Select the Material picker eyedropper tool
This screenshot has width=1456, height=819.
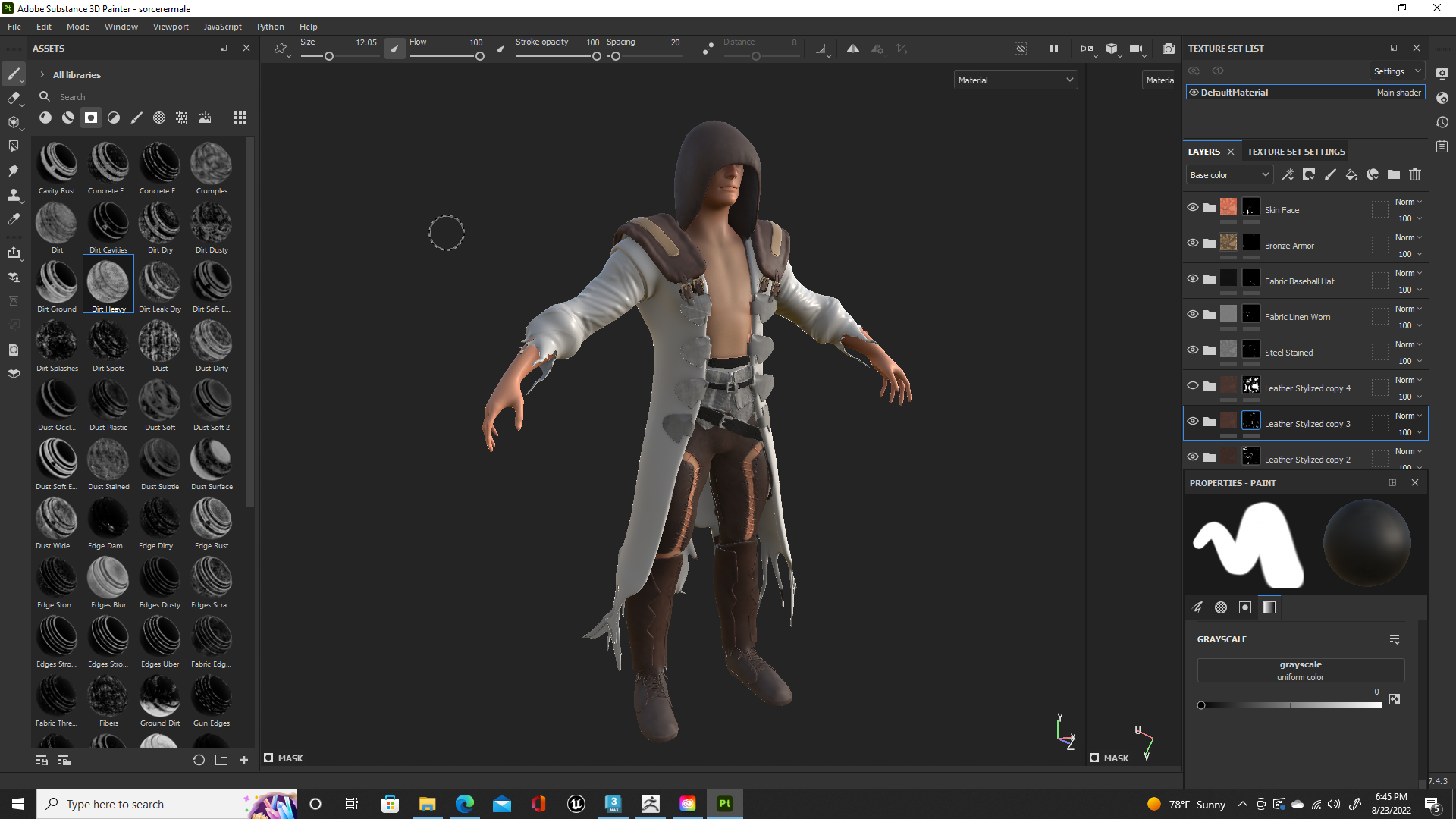pos(14,219)
